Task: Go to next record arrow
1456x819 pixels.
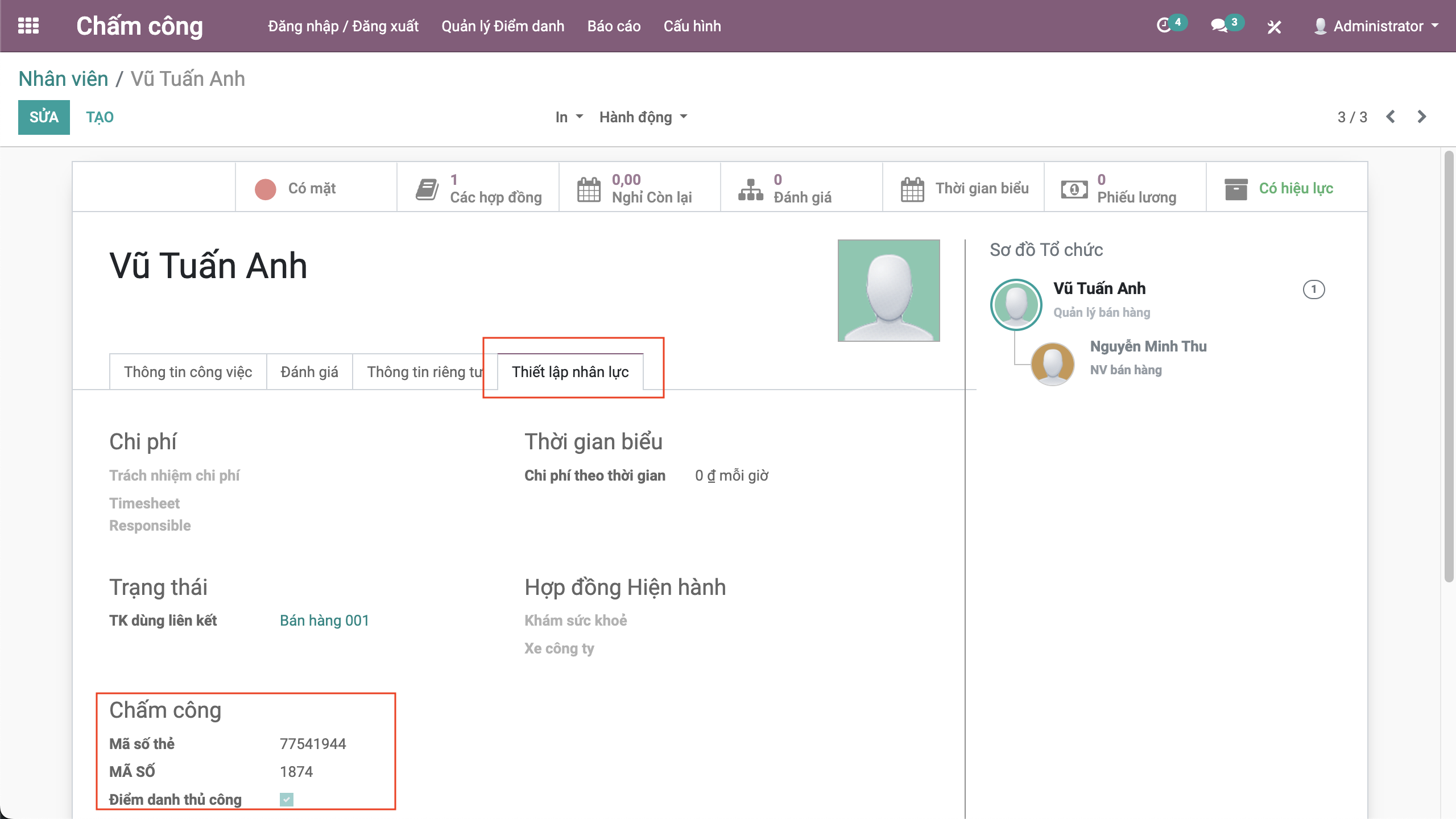Action: (1422, 117)
